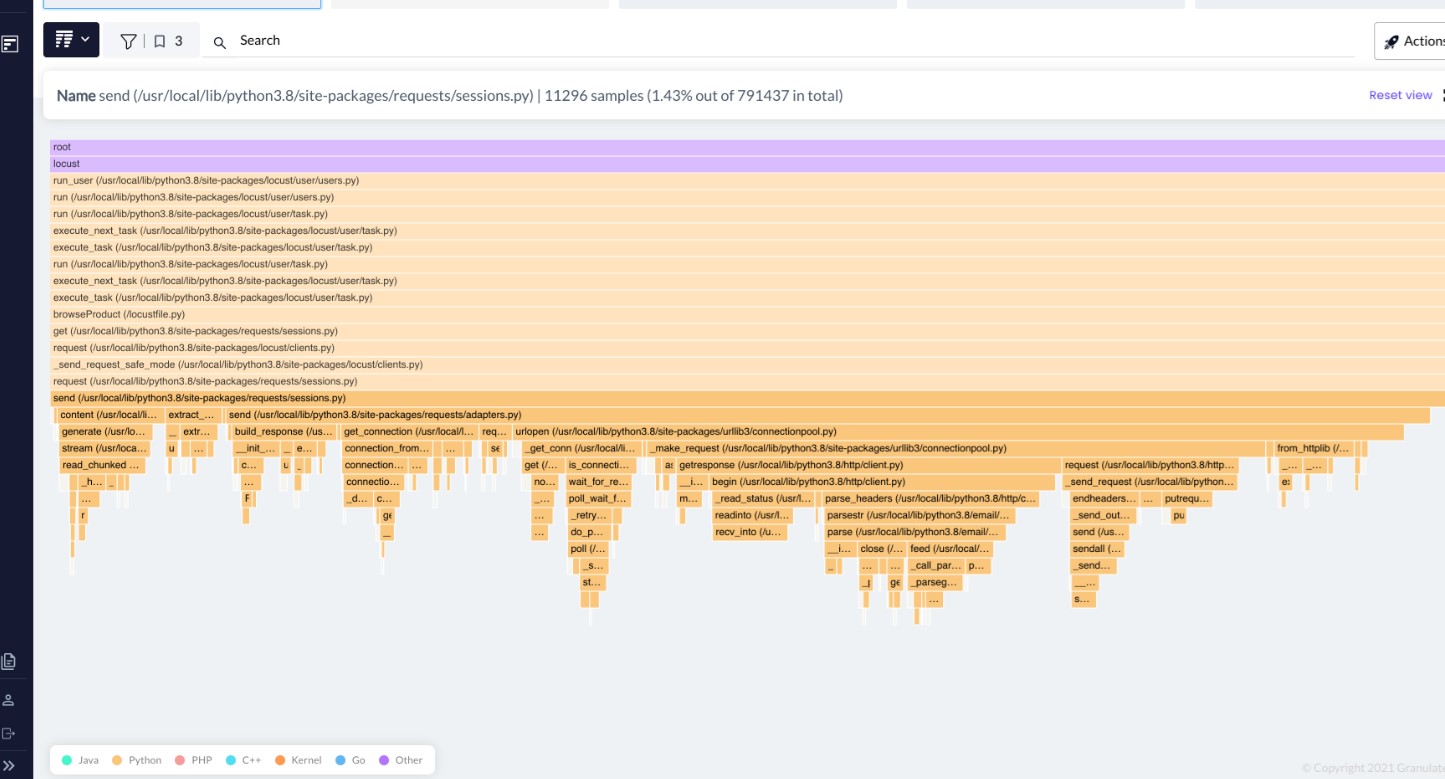Open the dashboard icon in left sidebar
The image size is (1445, 779).
pos(10,44)
